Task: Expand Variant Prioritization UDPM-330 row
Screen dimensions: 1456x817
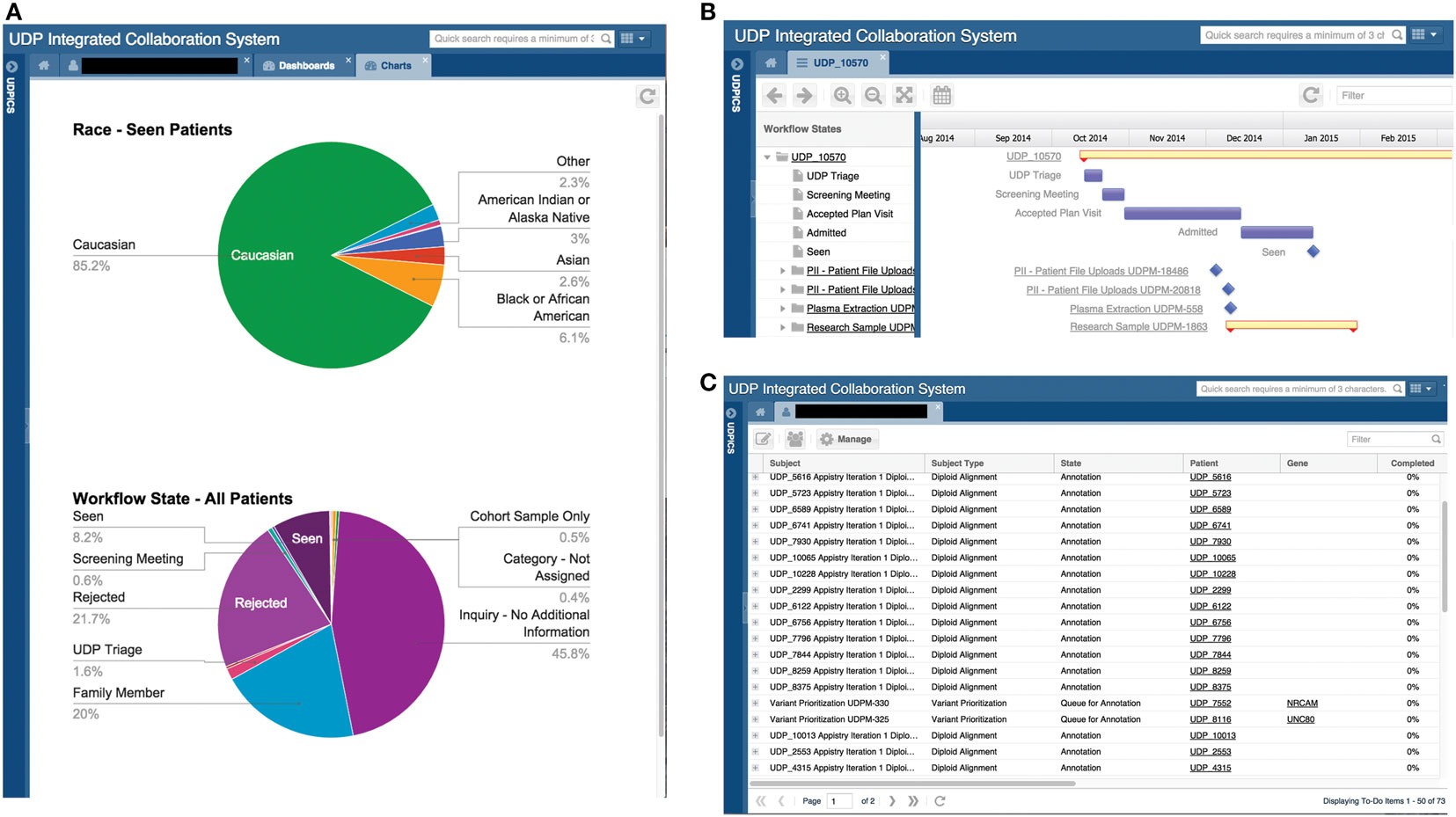Action: (756, 704)
